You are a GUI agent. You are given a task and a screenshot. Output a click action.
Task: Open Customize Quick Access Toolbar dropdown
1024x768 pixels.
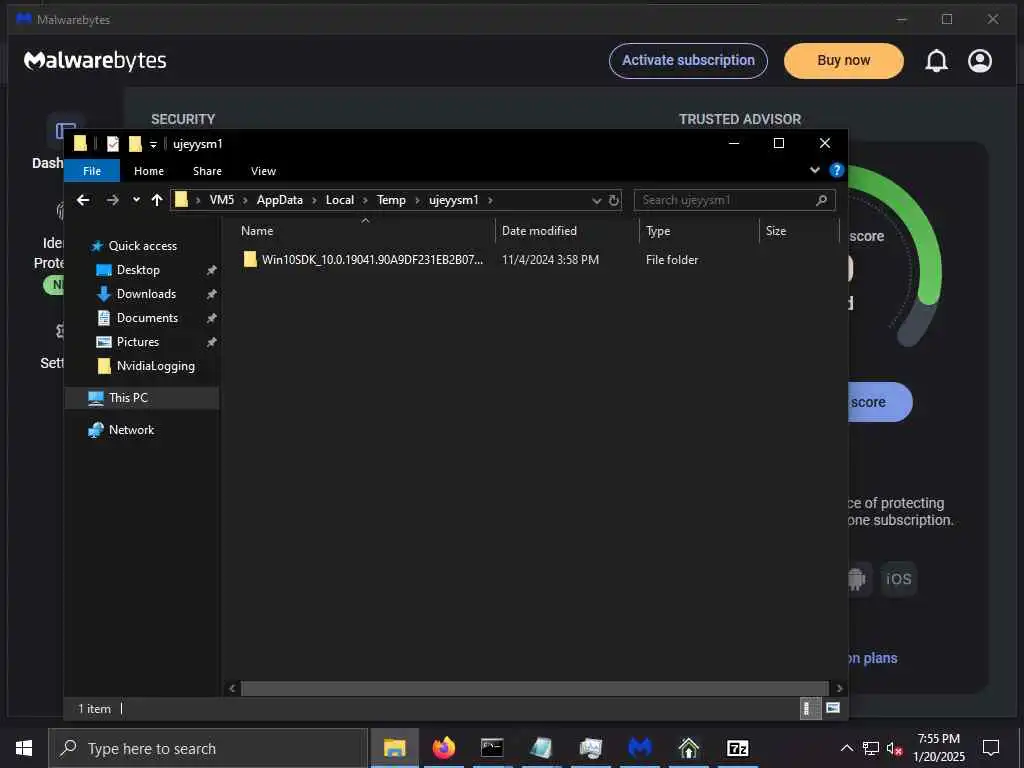click(153, 144)
